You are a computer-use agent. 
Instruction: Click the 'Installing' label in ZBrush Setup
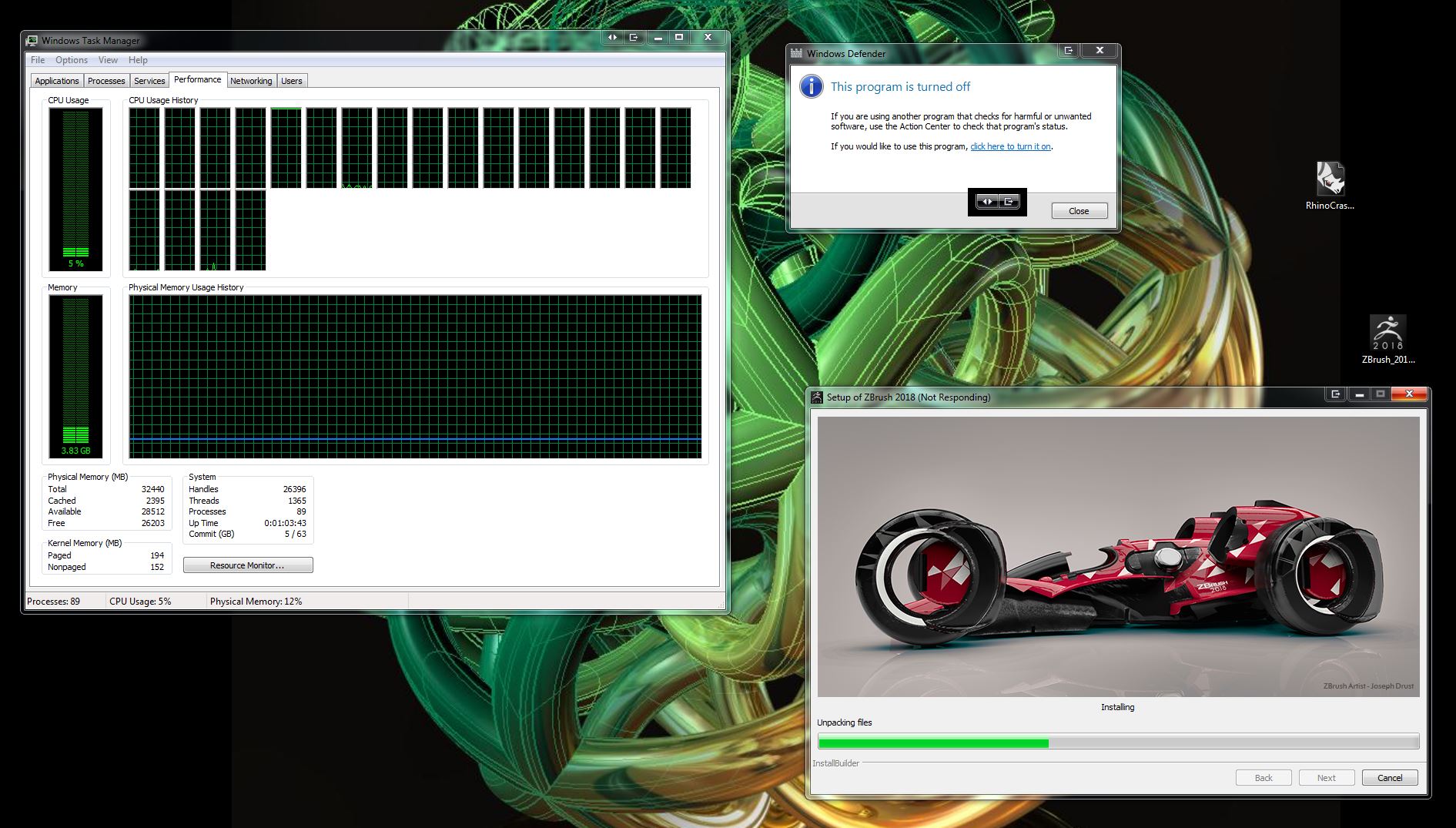coord(1117,707)
